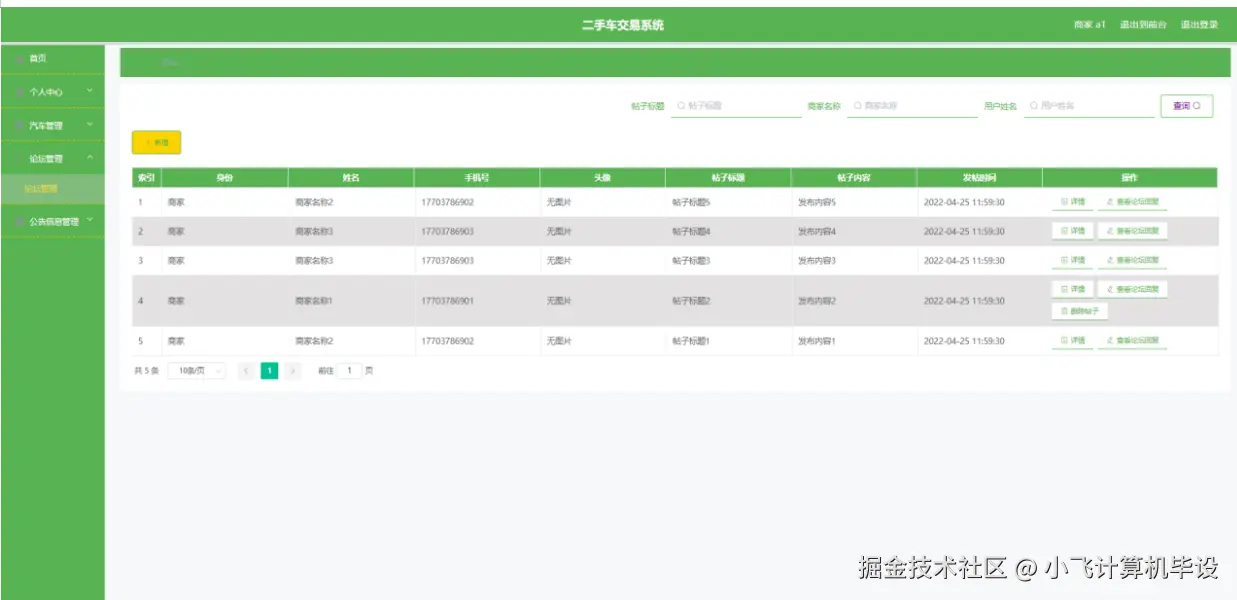The height and width of the screenshot is (600, 1237).
Task: Click 退出到前台 in the header
Action: pyautogui.click(x=1143, y=25)
